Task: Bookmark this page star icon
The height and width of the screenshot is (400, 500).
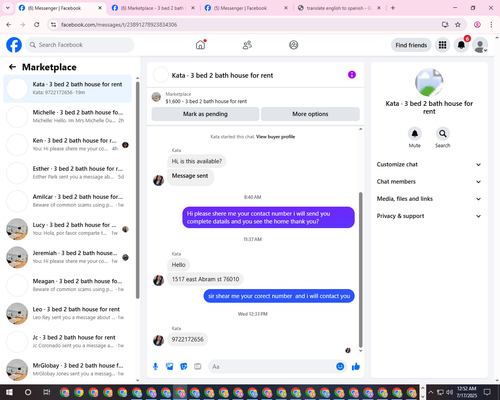Action: click(x=458, y=24)
